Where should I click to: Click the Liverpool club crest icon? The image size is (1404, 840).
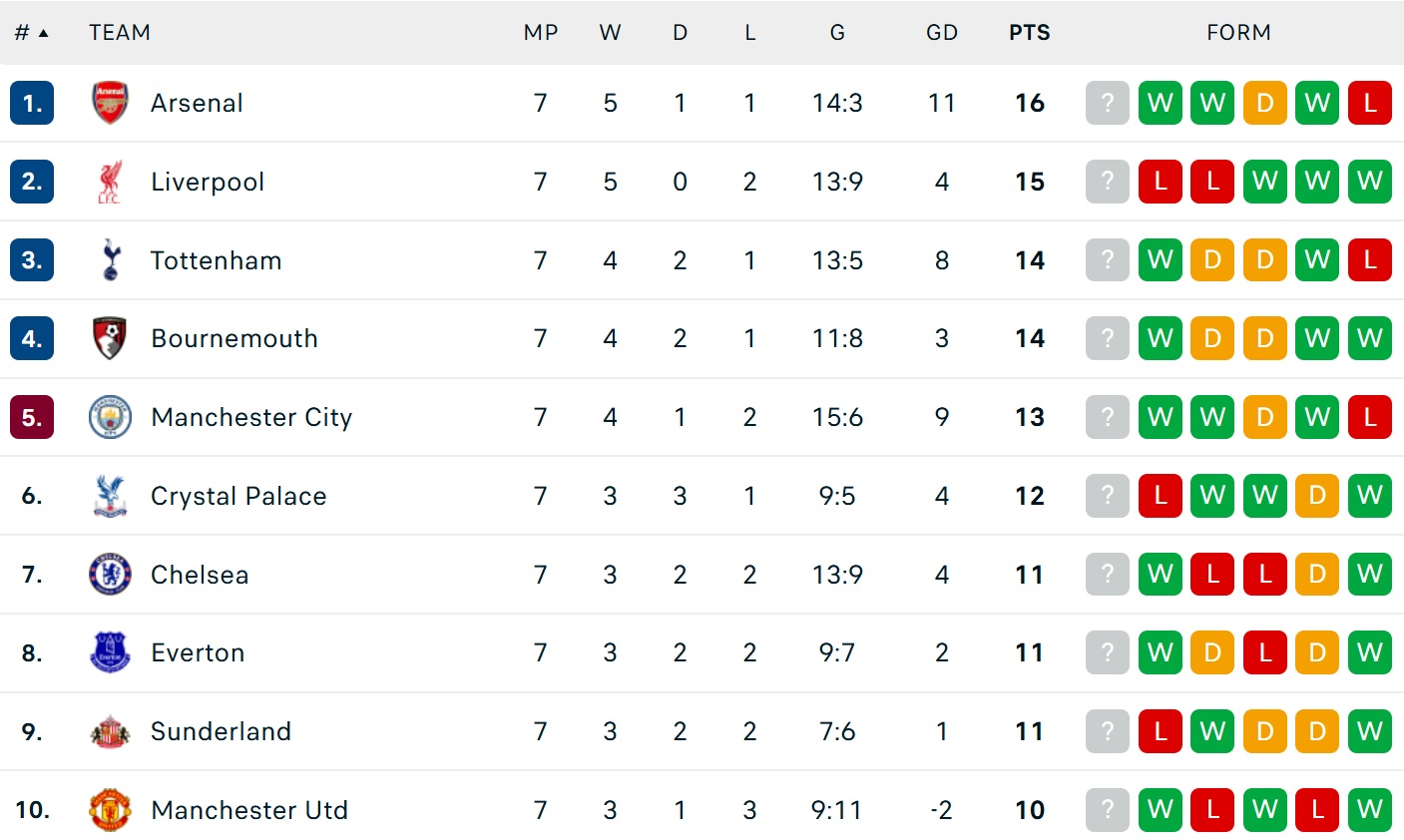pyautogui.click(x=110, y=182)
